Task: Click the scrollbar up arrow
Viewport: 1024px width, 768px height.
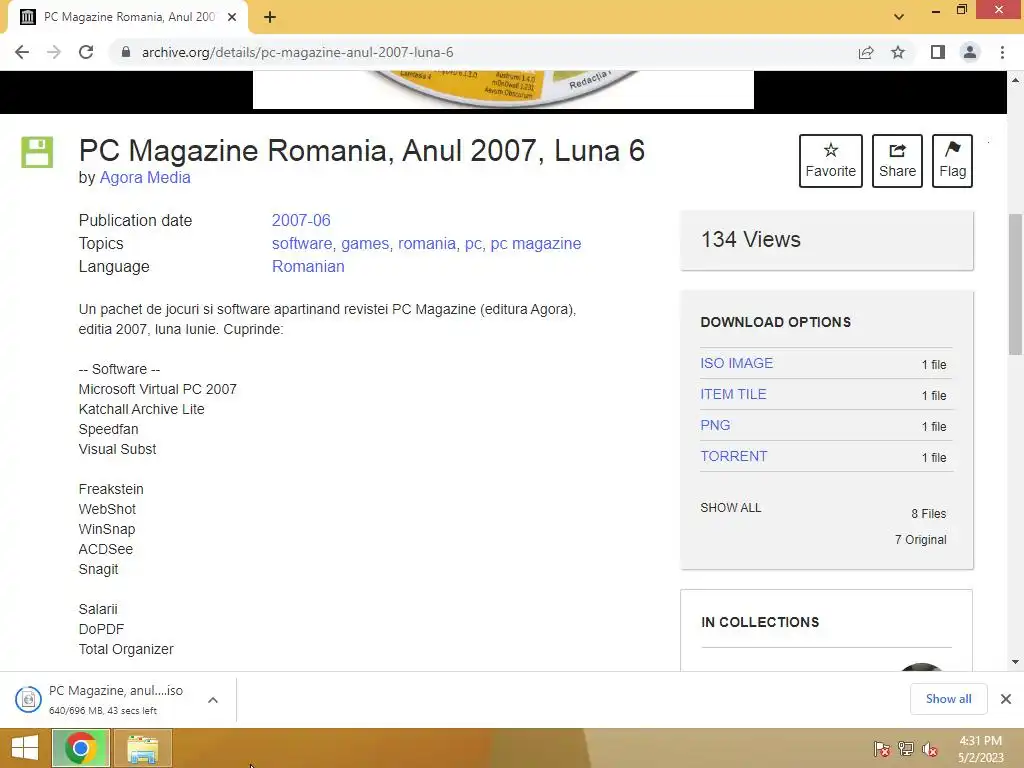Action: 1015,80
